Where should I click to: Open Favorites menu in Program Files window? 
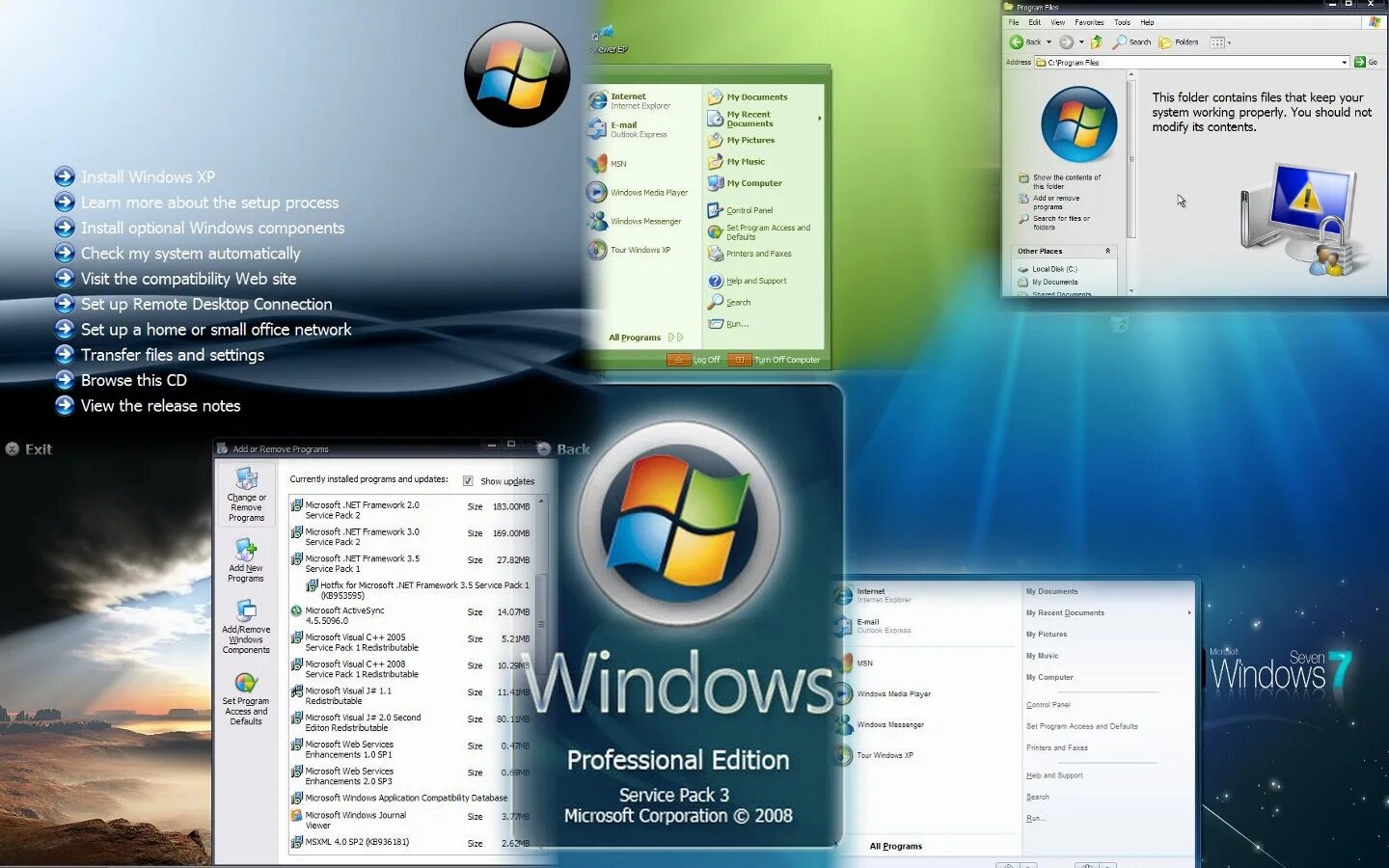point(1089,22)
